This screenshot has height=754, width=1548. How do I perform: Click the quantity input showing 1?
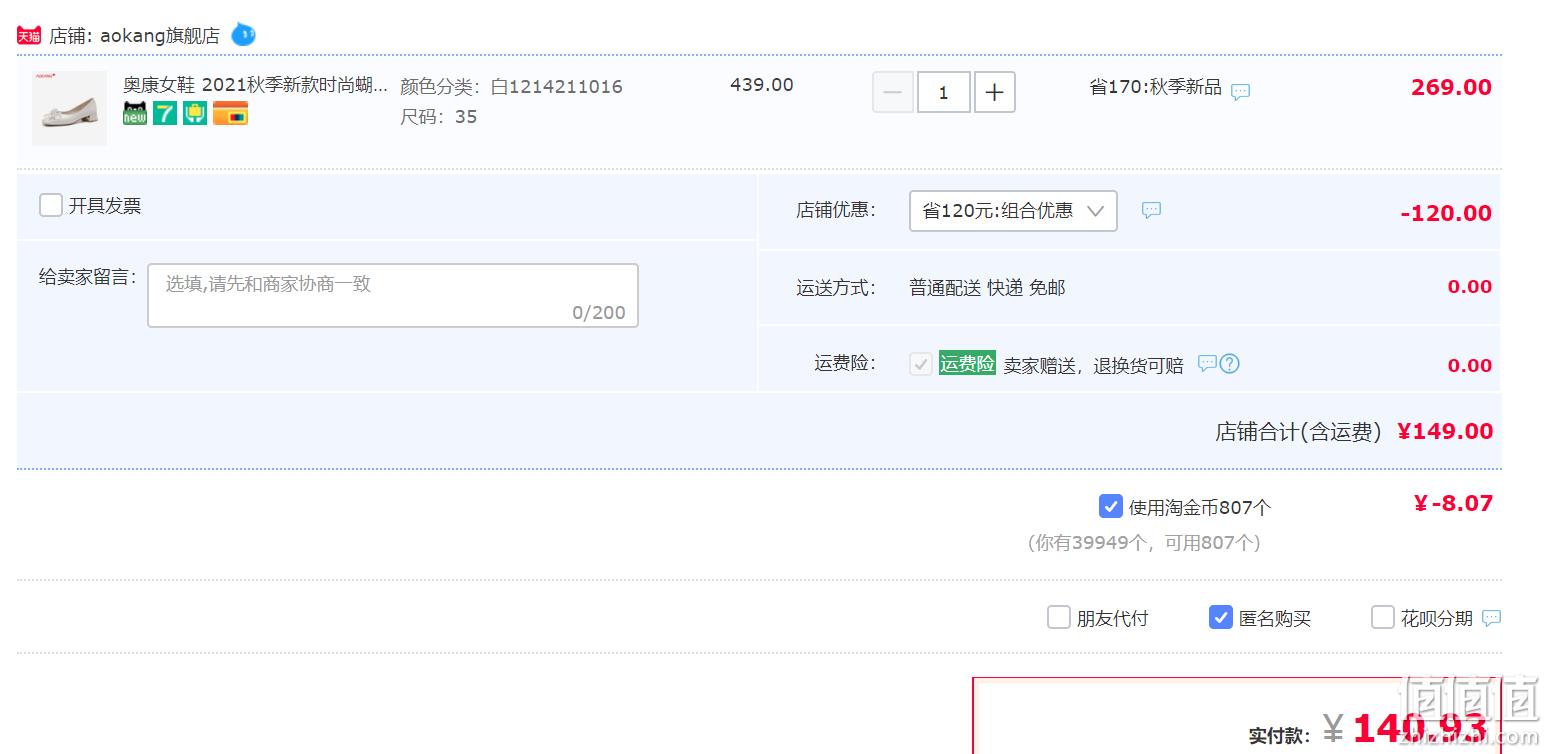pos(943,93)
